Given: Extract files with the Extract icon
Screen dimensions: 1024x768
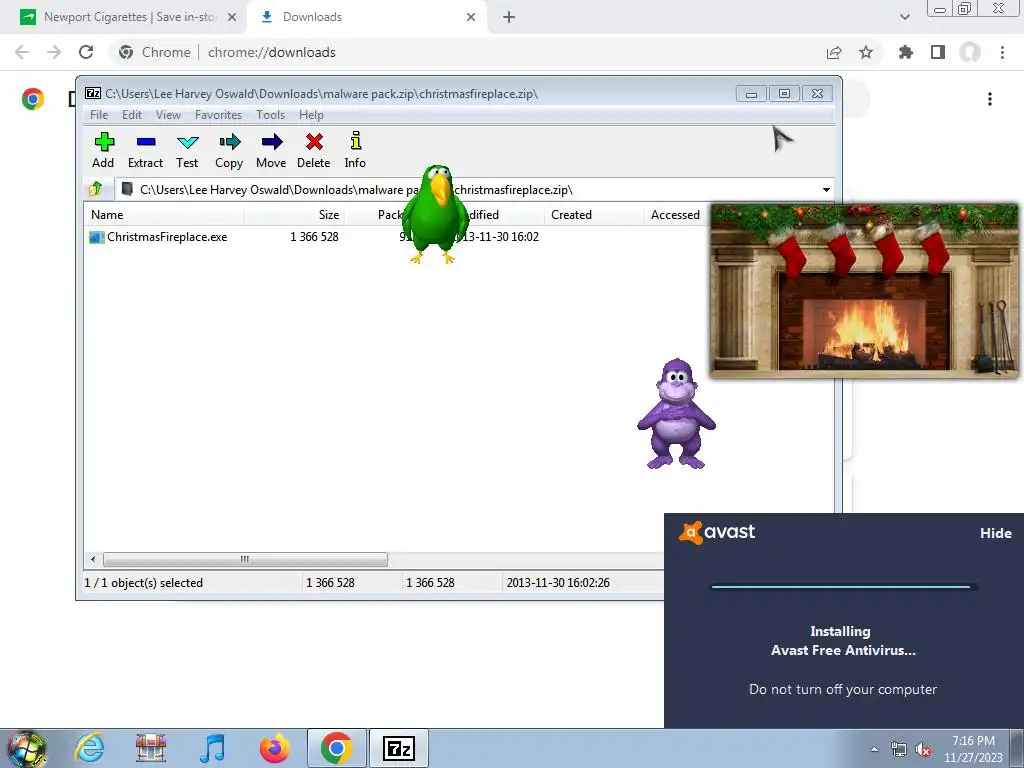Looking at the screenshot, I should tap(146, 150).
